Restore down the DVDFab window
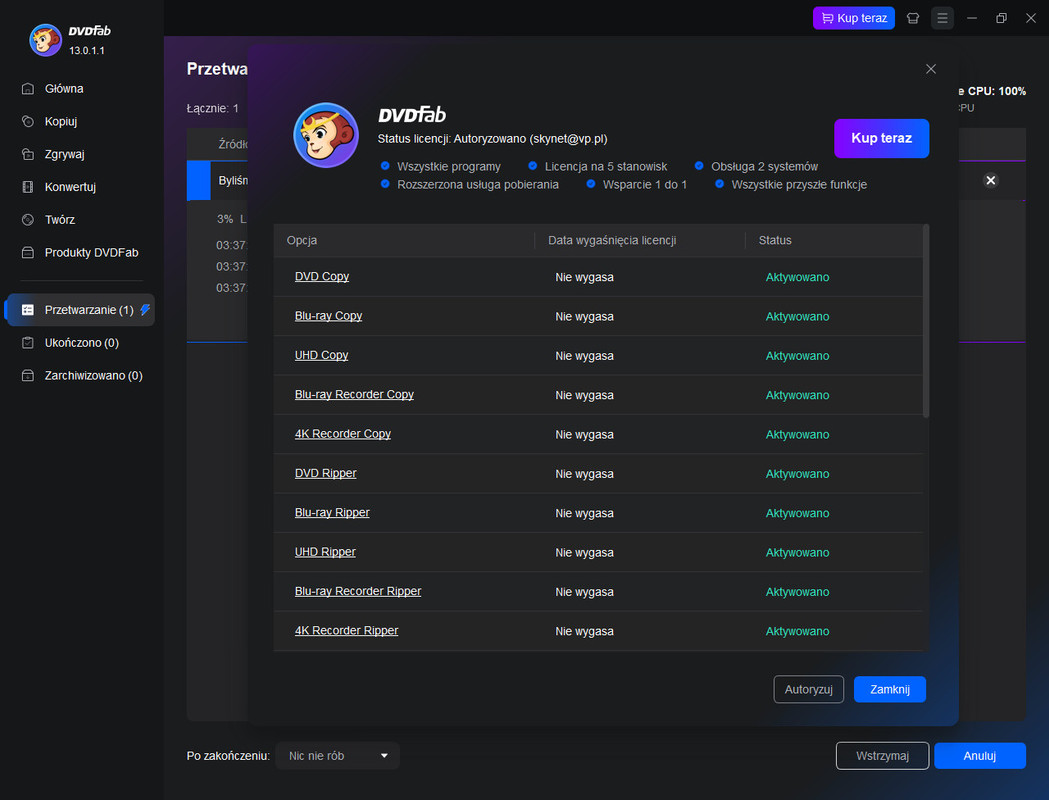The image size is (1049, 800). pyautogui.click(x=1001, y=18)
